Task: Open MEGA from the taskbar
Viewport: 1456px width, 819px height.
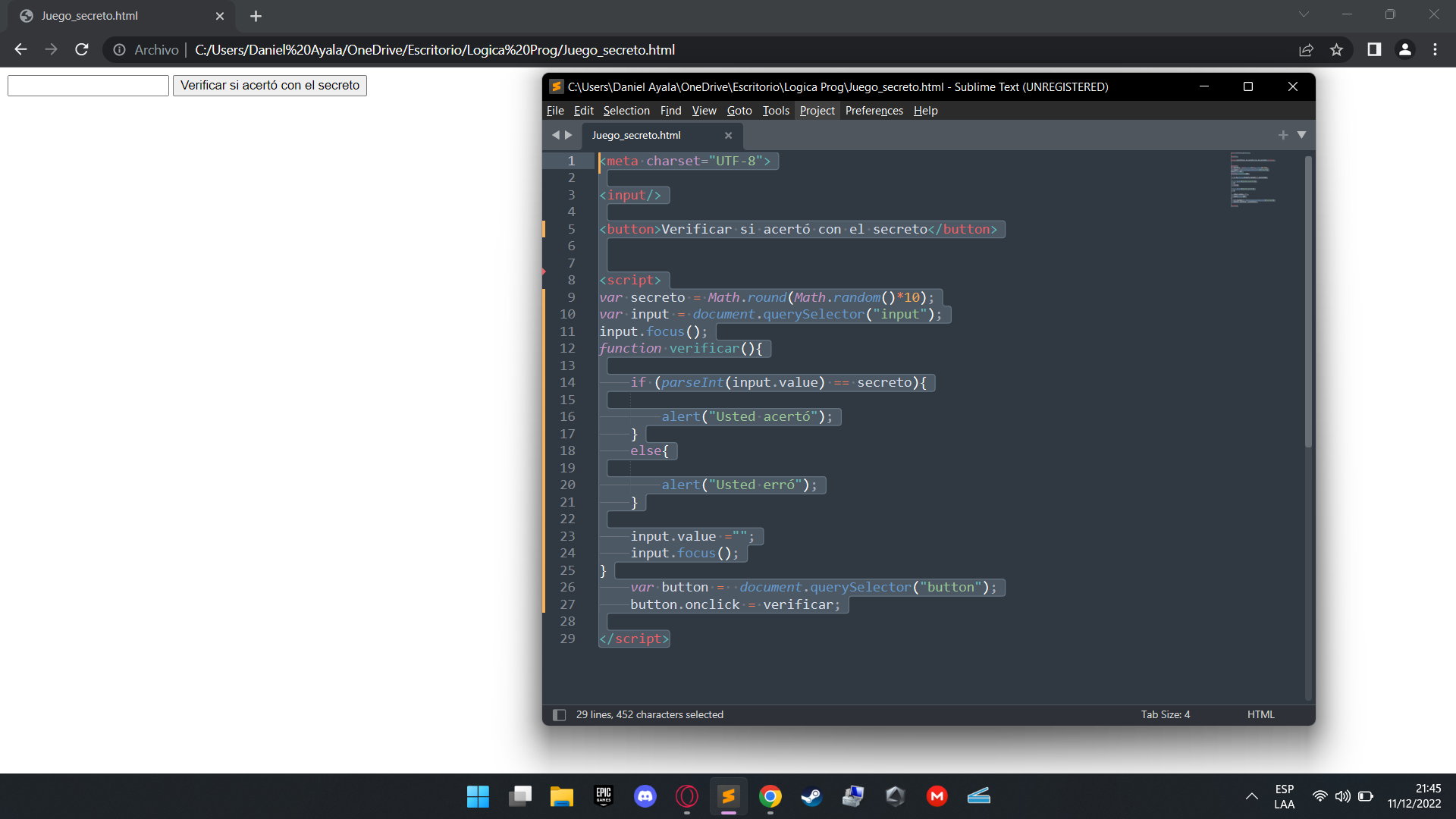Action: click(937, 796)
